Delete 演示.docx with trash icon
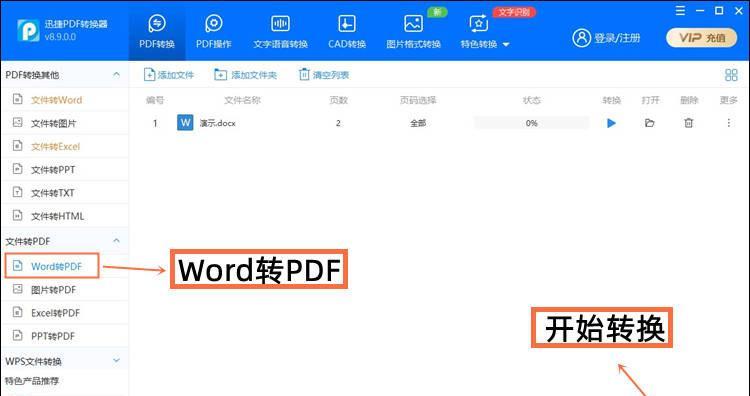This screenshot has height=396, width=750. click(688, 123)
